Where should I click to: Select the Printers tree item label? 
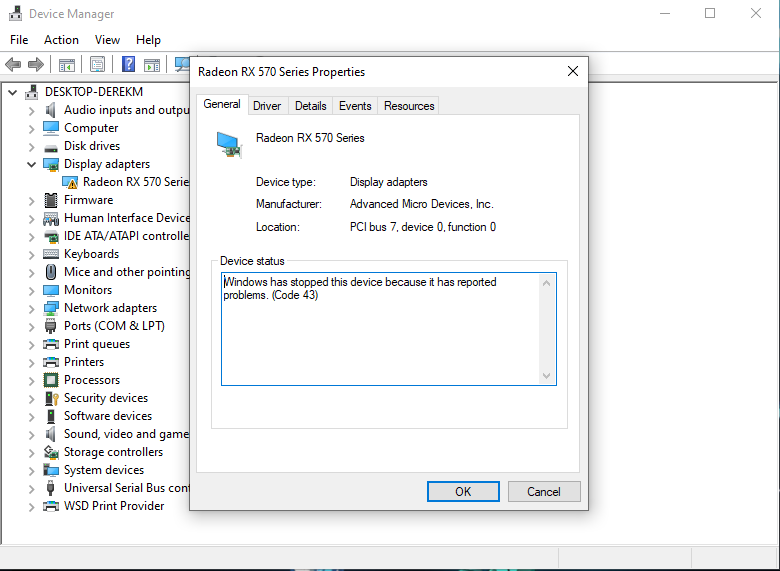coord(84,362)
